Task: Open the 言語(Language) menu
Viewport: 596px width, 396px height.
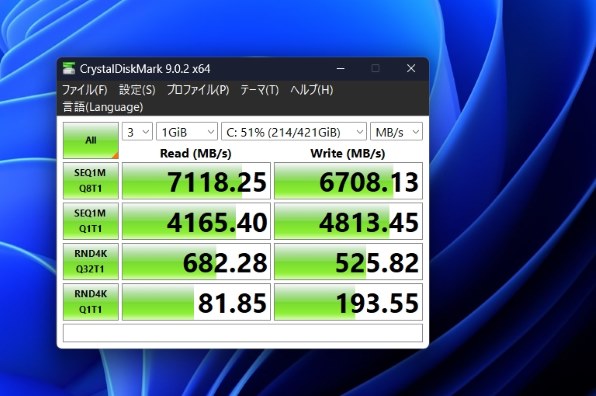Action: tap(103, 107)
